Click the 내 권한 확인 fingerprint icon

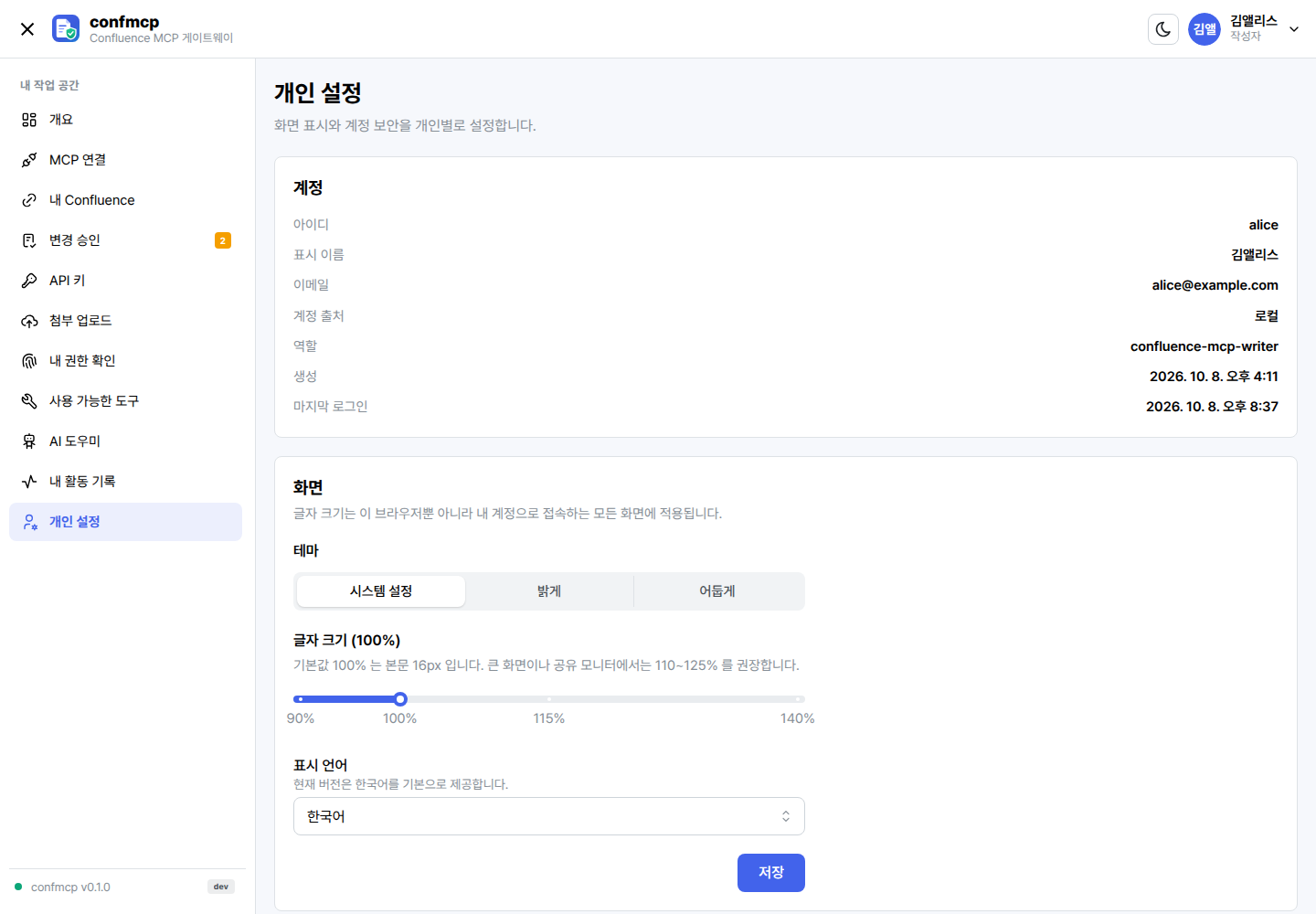(29, 361)
